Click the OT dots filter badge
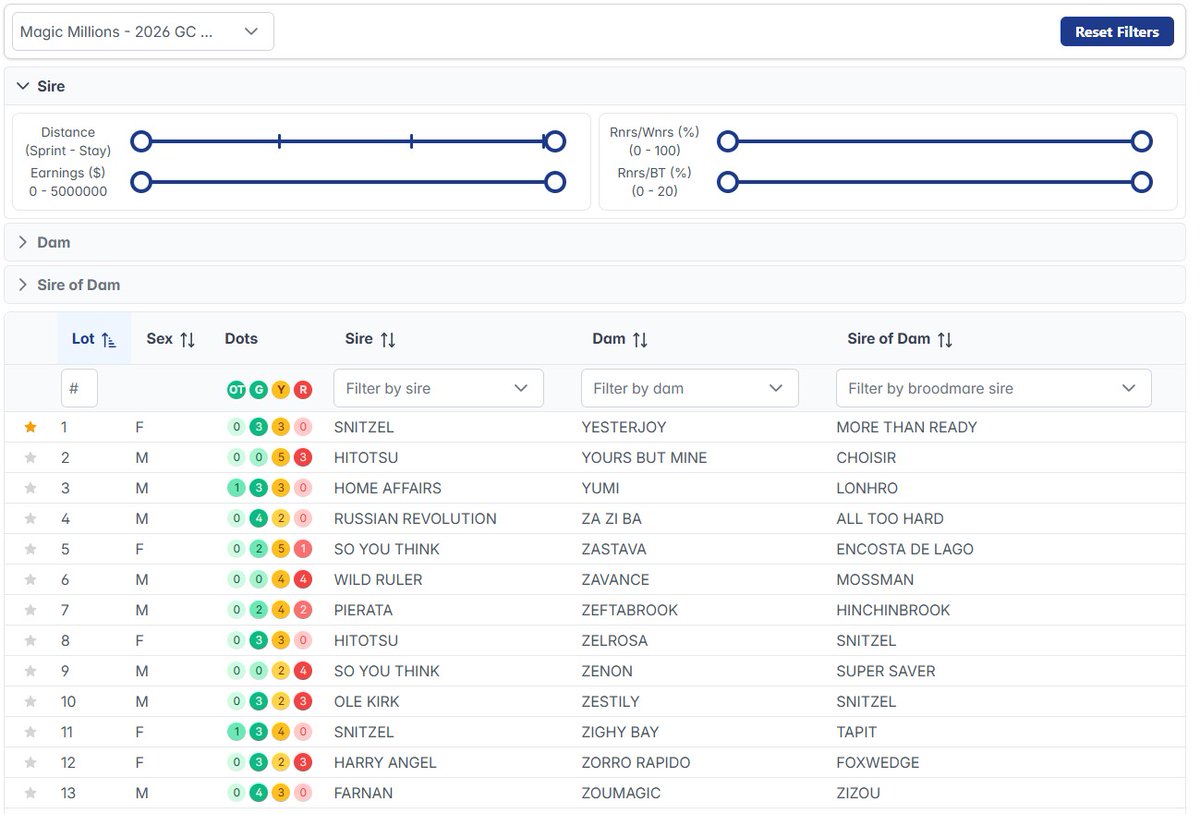 pos(236,390)
